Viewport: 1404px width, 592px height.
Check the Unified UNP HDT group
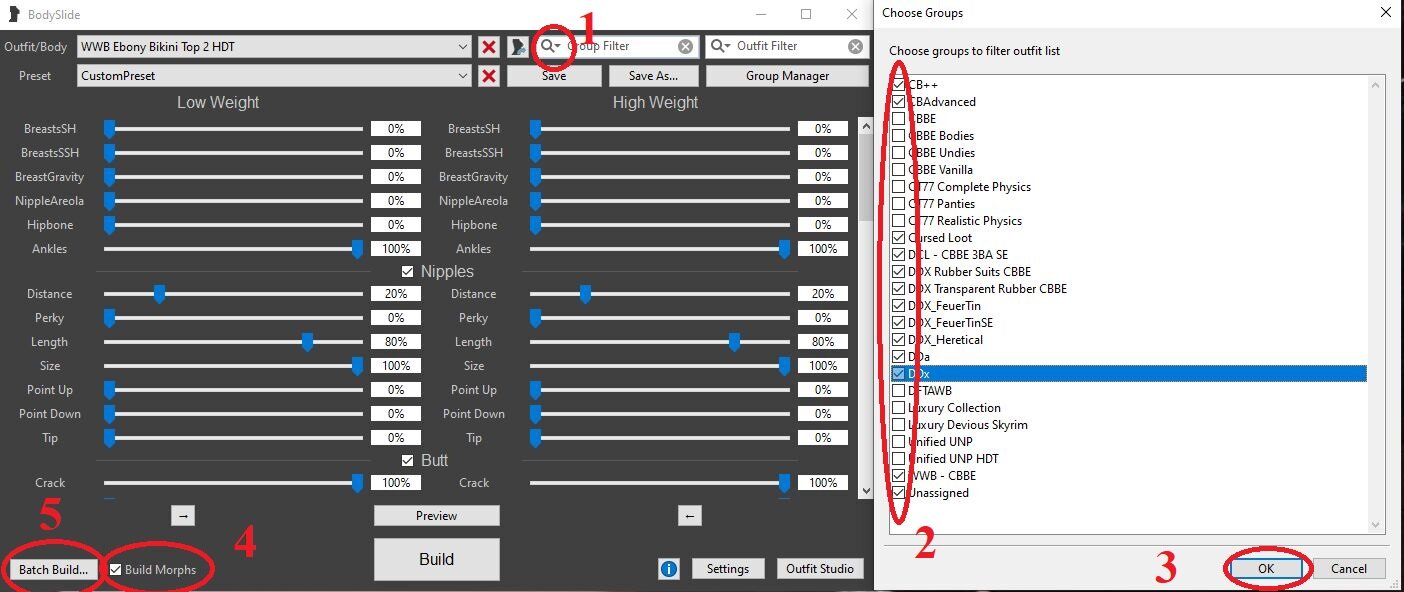tap(899, 459)
